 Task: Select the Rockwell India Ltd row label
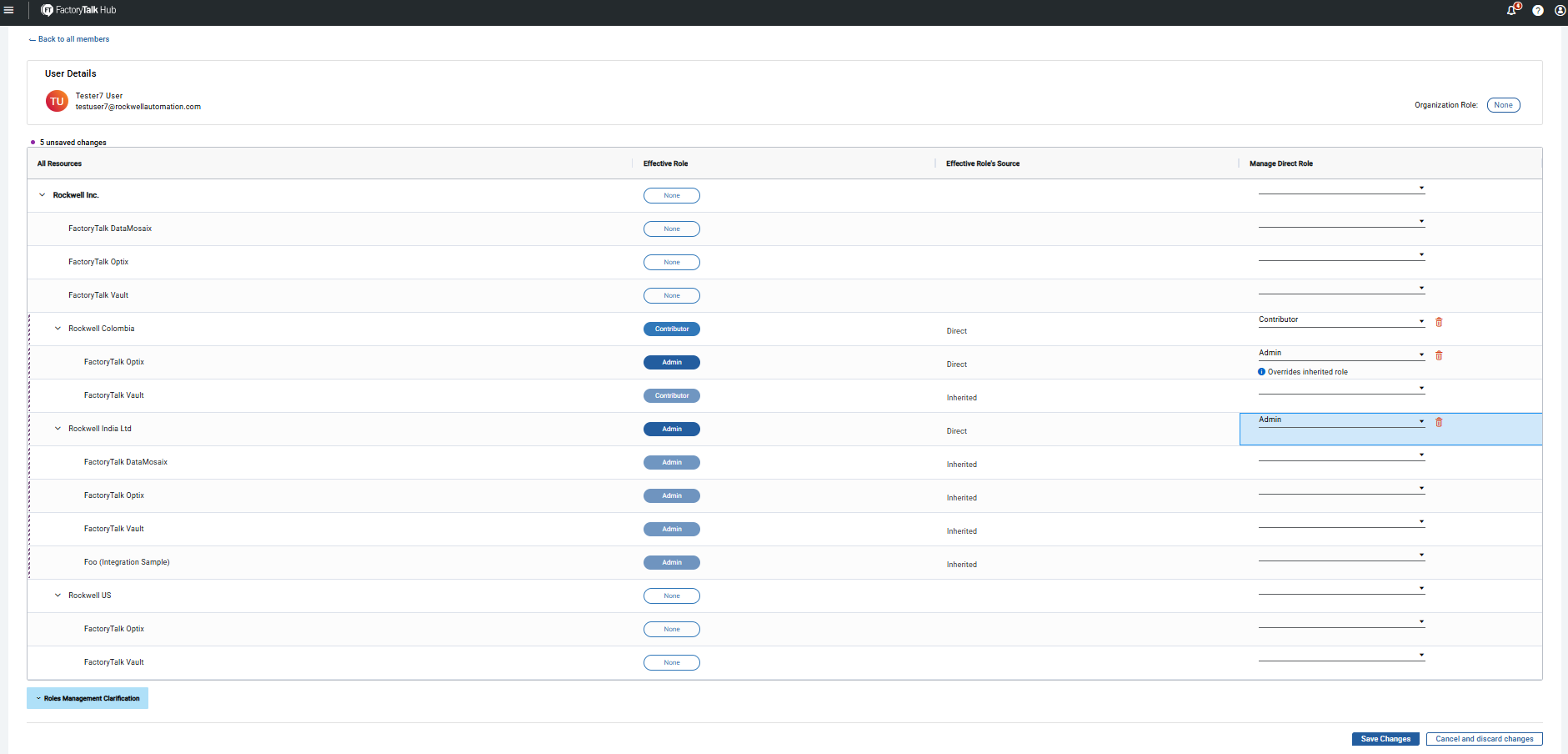(x=100, y=429)
